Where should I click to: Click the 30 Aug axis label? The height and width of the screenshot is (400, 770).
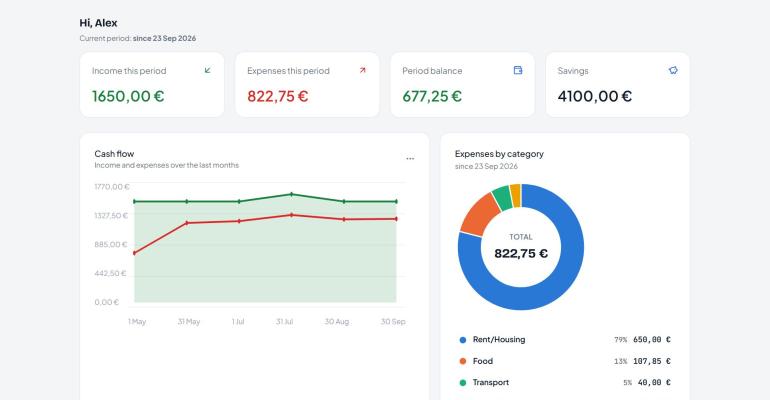click(337, 321)
